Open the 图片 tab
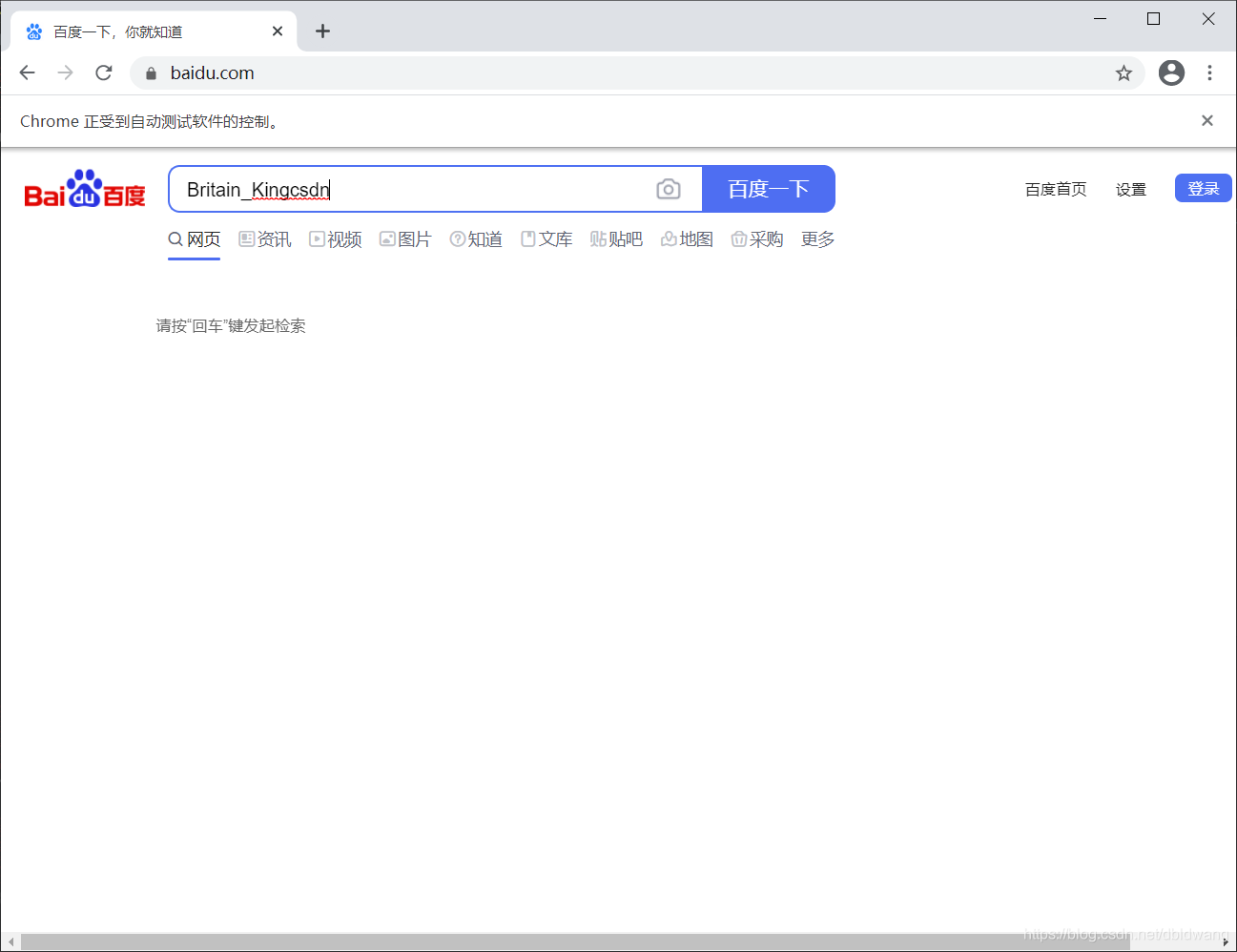The width and height of the screenshot is (1237, 952). (x=405, y=239)
